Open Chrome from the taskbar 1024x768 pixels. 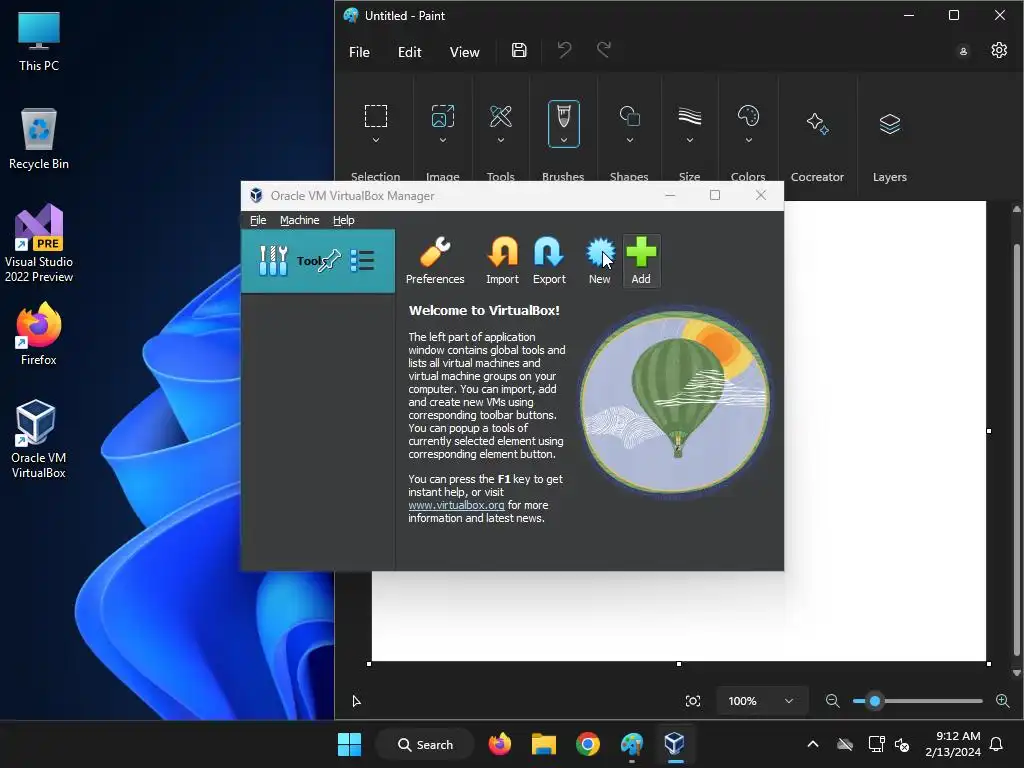[x=588, y=744]
